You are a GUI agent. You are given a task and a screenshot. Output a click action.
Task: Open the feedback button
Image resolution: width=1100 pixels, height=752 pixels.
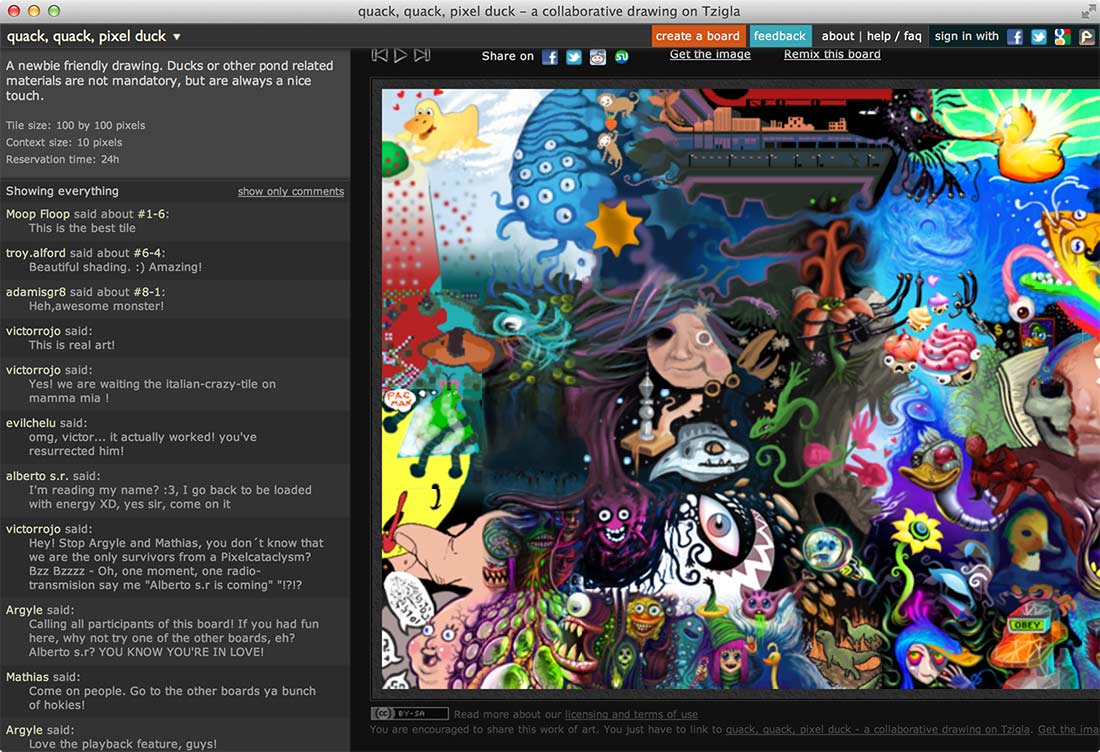tap(780, 36)
